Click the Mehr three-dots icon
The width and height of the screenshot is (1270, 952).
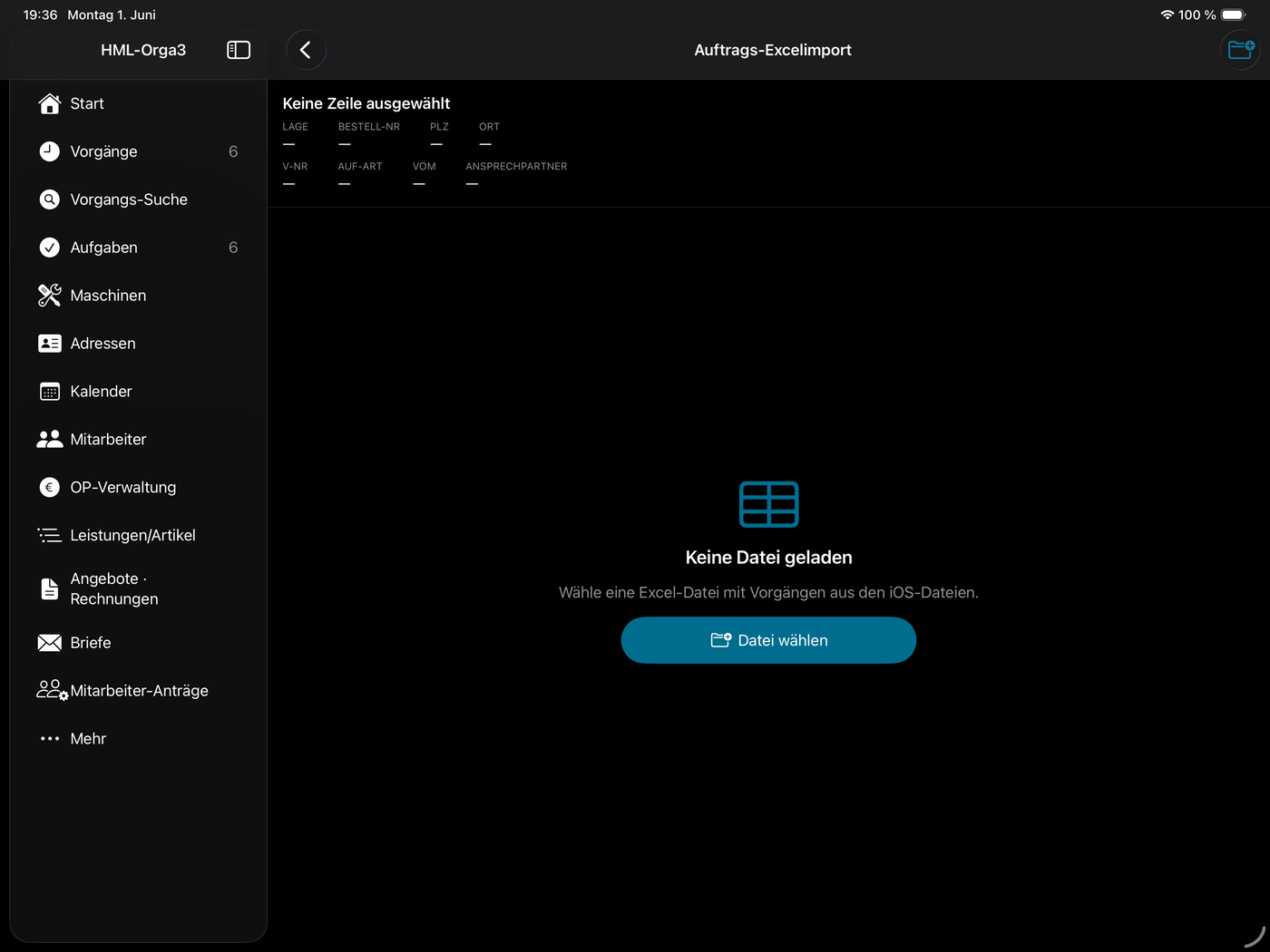[x=50, y=739]
